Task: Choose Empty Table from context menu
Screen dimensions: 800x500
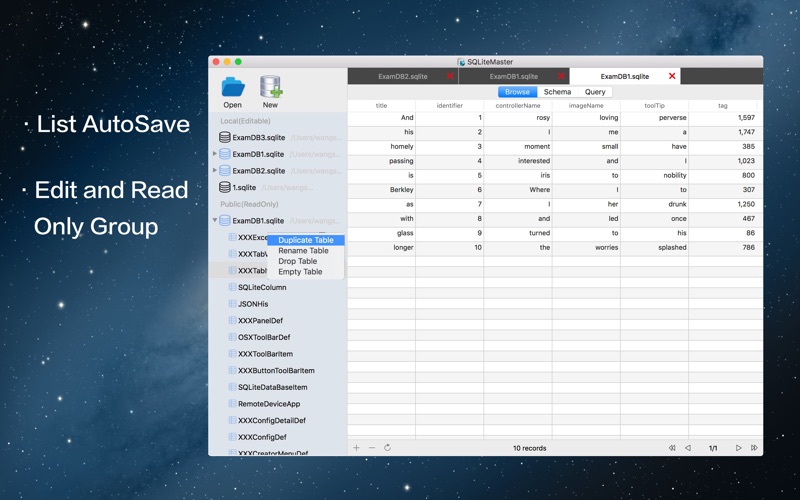Action: [x=306, y=272]
